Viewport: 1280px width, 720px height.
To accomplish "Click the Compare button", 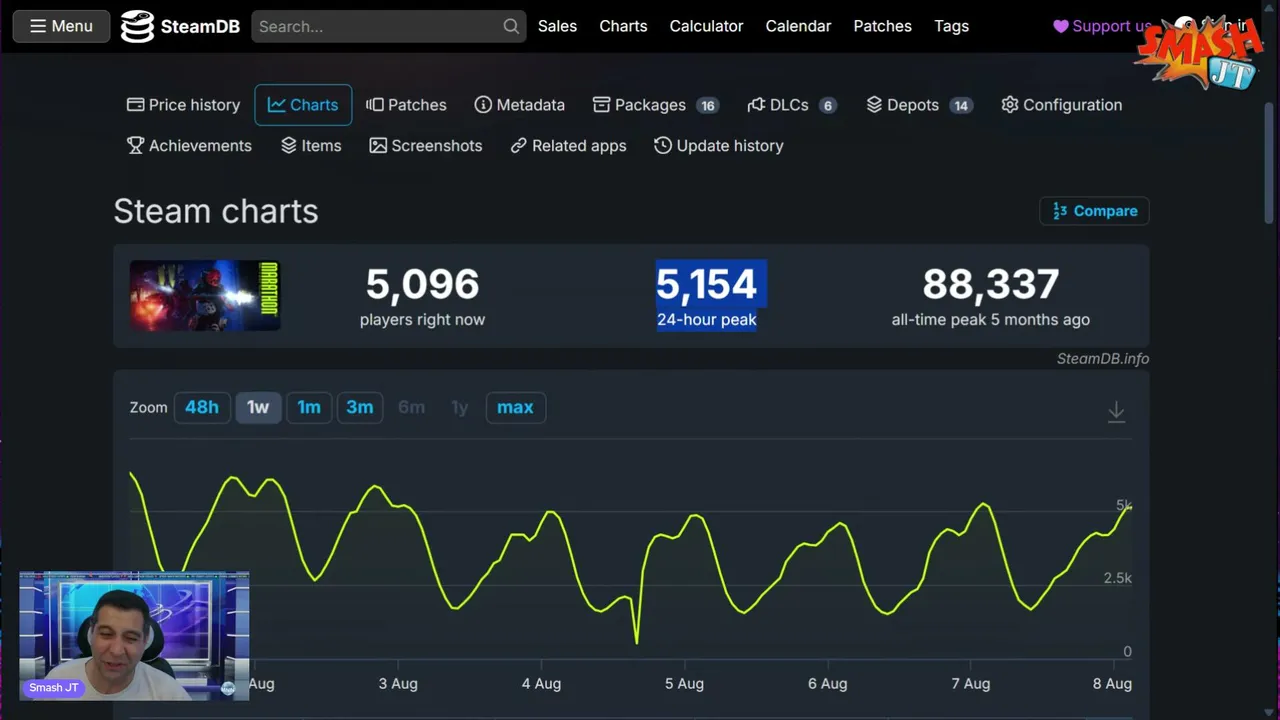I will (x=1095, y=211).
